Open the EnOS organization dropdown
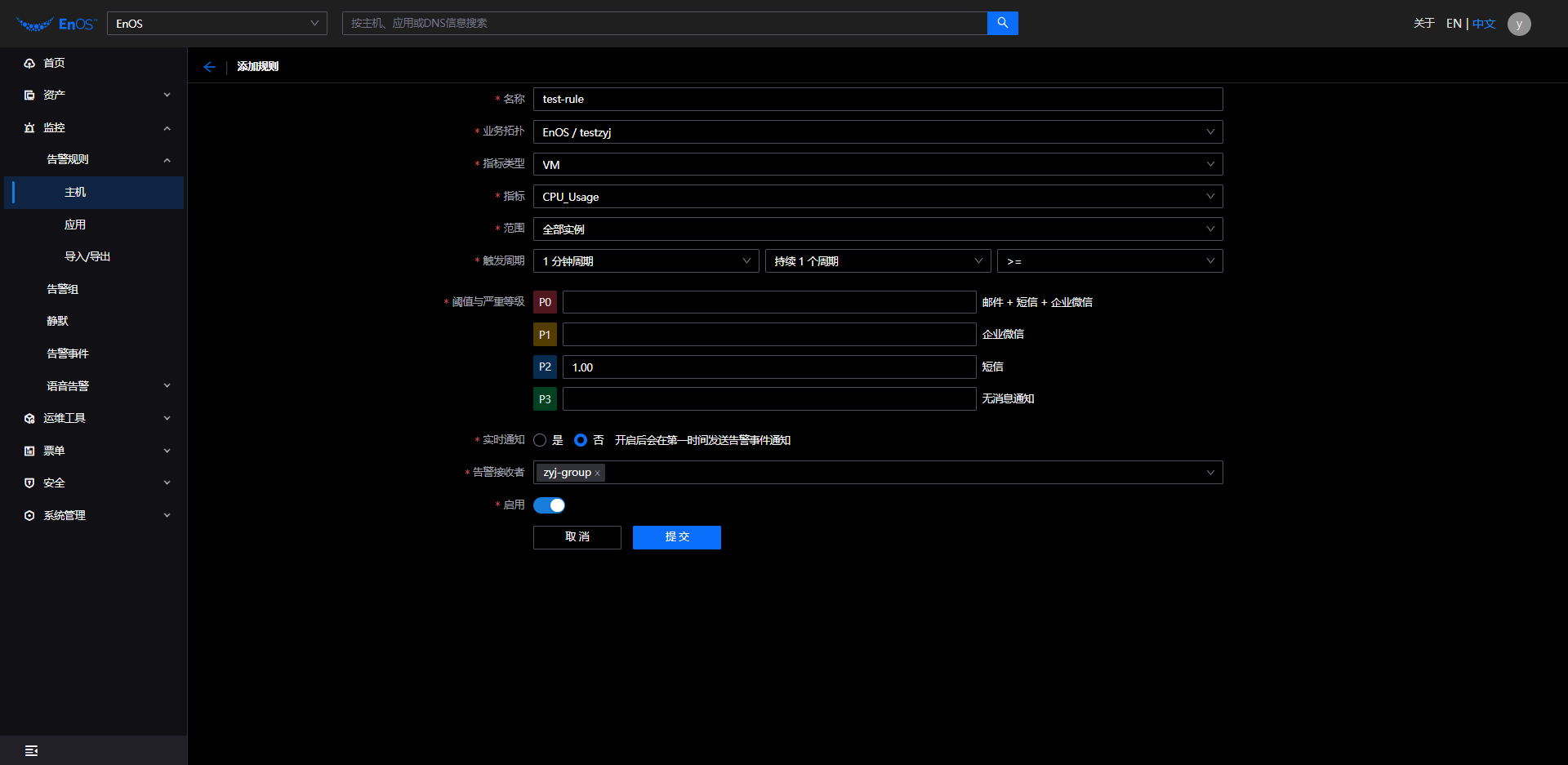The image size is (1568, 765). point(217,23)
